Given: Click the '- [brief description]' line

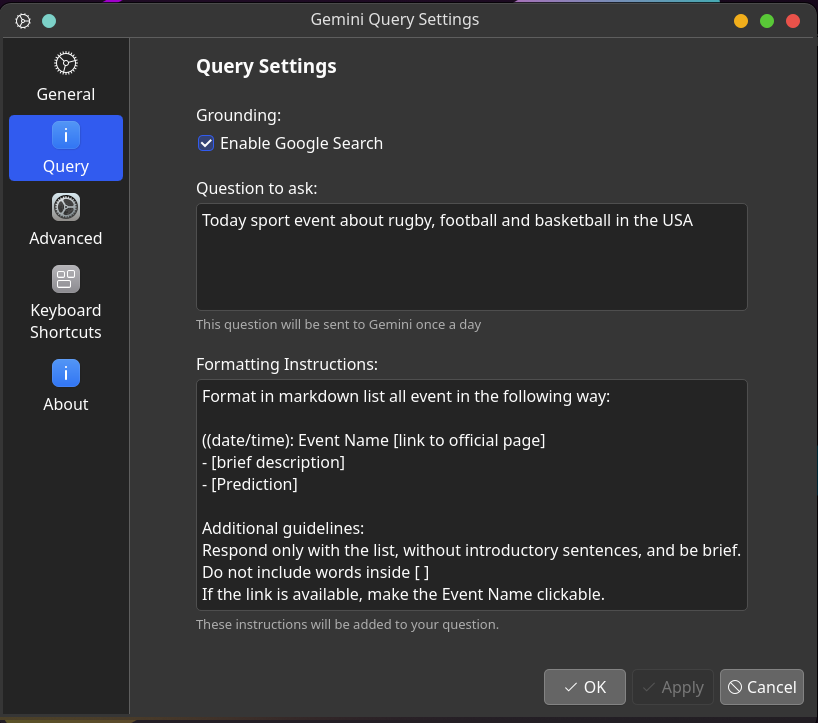Looking at the screenshot, I should pos(273,463).
